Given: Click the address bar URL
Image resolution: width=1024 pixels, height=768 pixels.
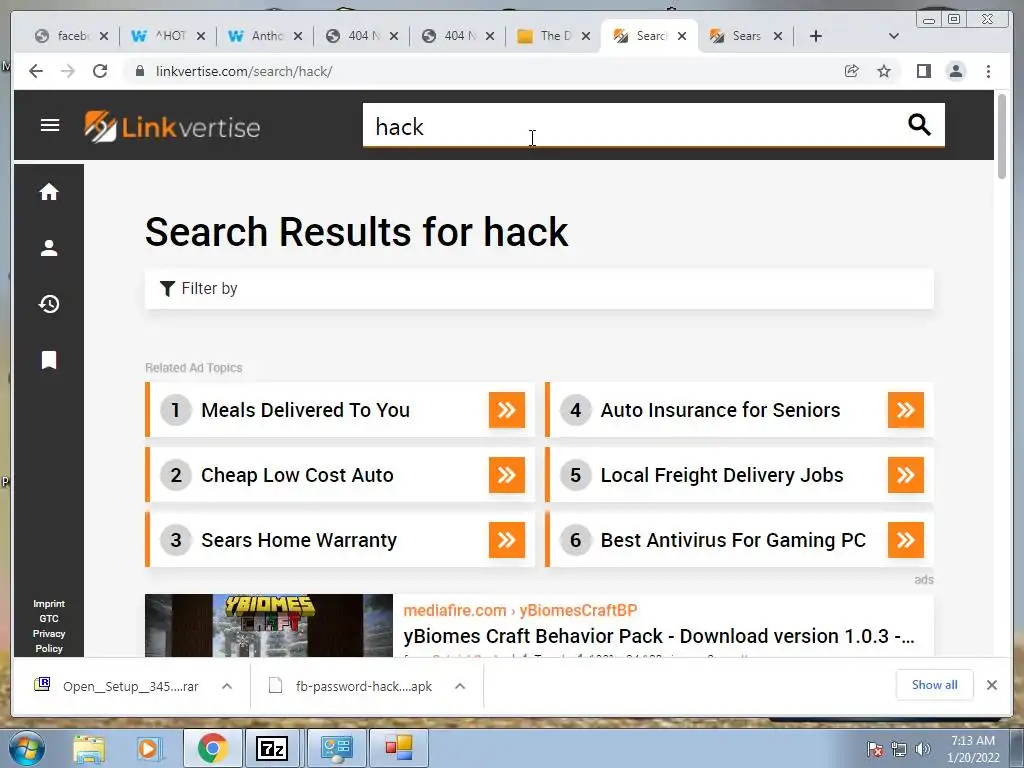Looking at the screenshot, I should pyautogui.click(x=244, y=71).
